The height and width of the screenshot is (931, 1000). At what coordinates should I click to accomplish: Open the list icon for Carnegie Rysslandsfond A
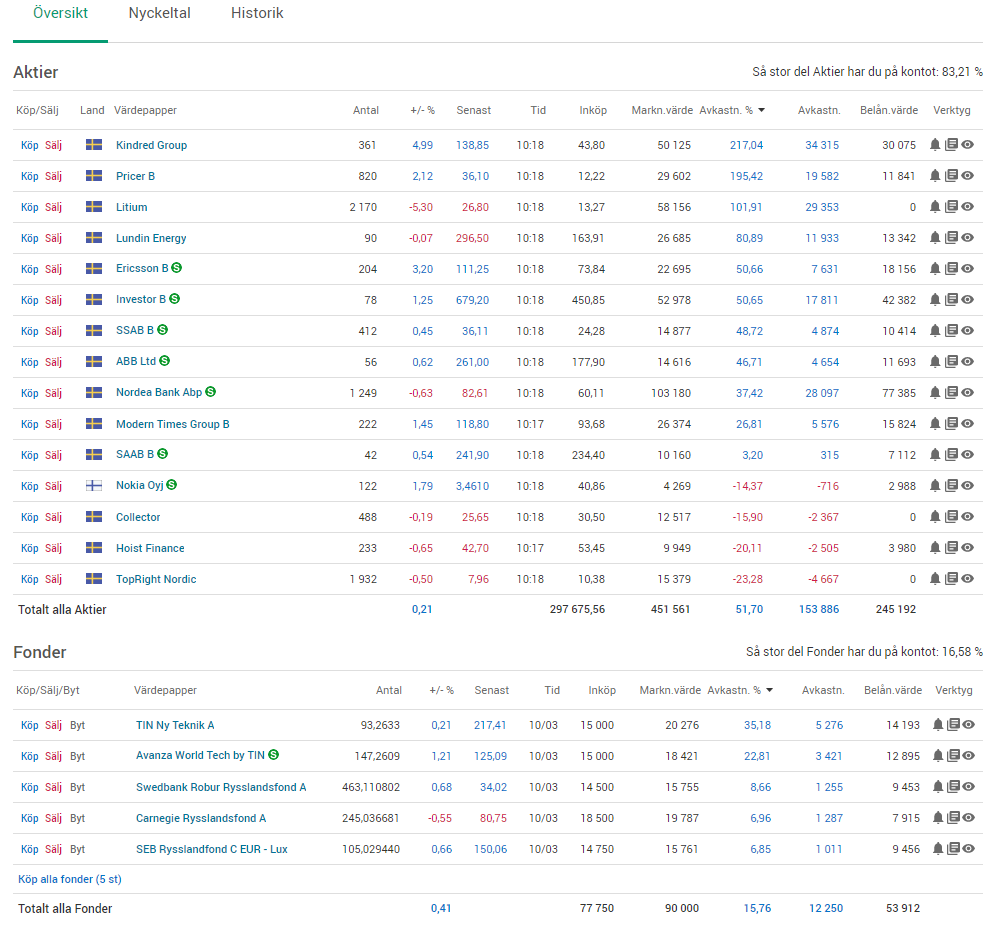tap(953, 817)
